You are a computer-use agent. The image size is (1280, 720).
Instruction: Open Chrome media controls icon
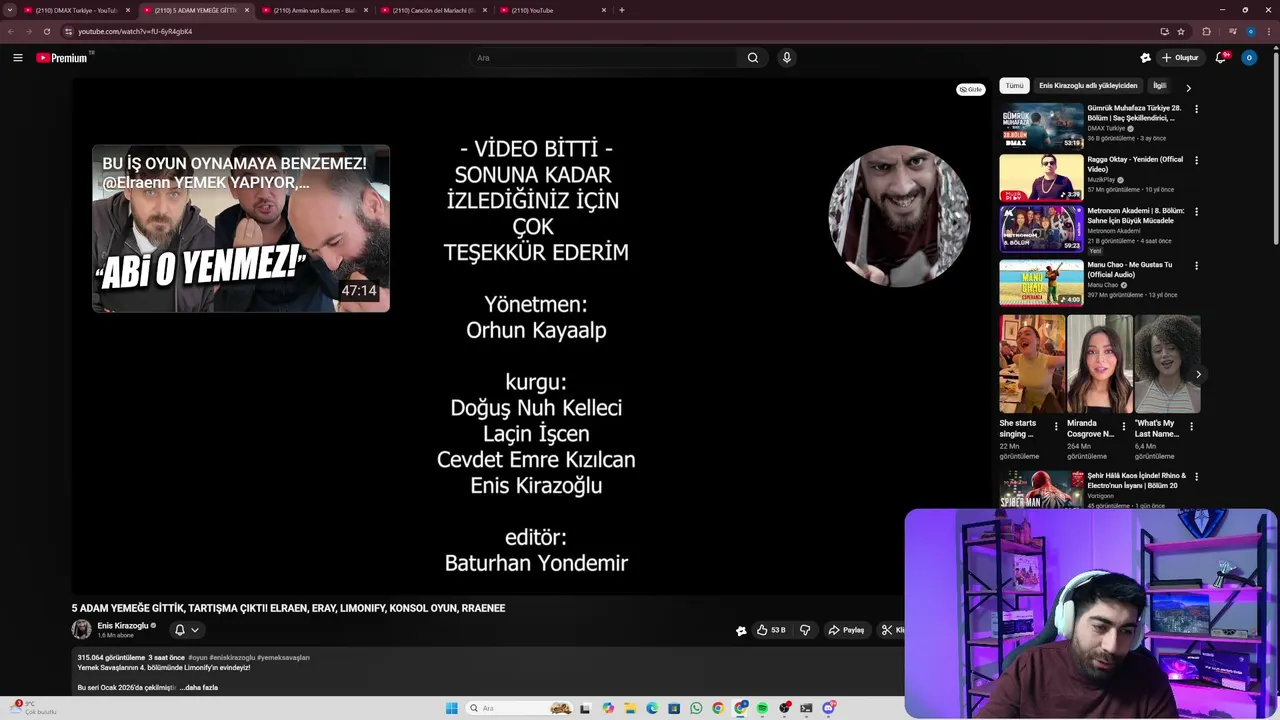click(x=1232, y=31)
